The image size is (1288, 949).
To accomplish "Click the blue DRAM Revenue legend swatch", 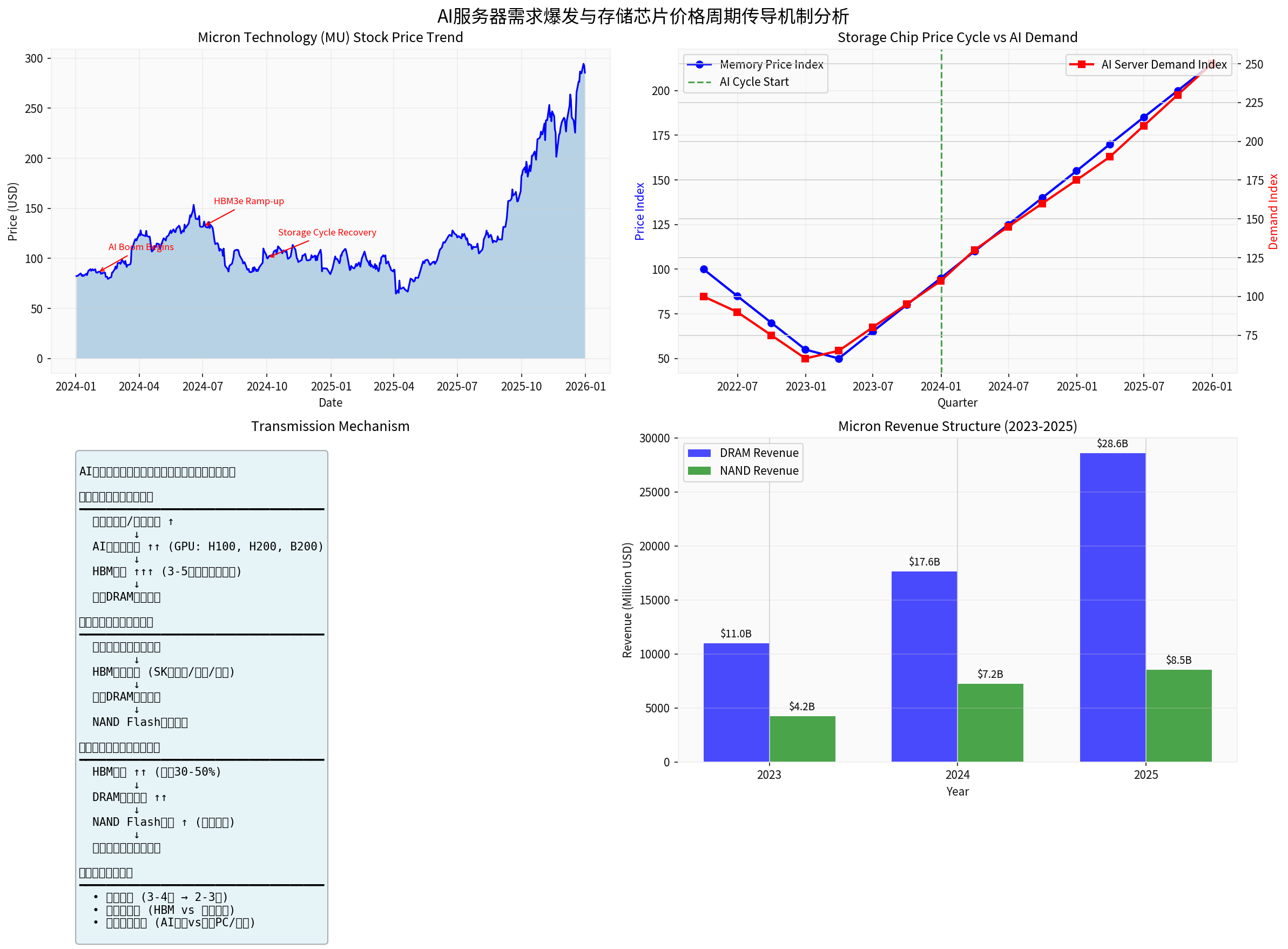I will coord(699,453).
